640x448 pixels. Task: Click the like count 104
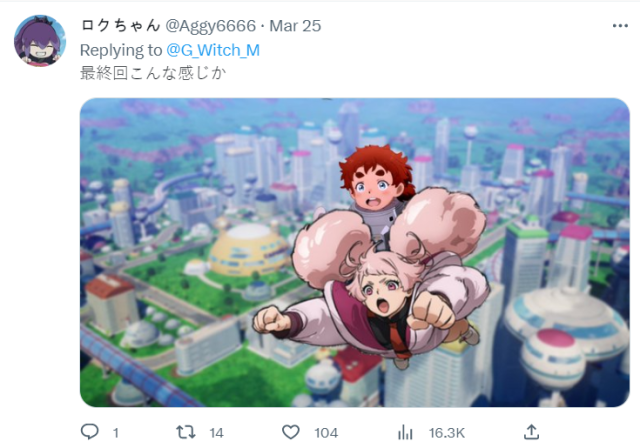(x=326, y=433)
